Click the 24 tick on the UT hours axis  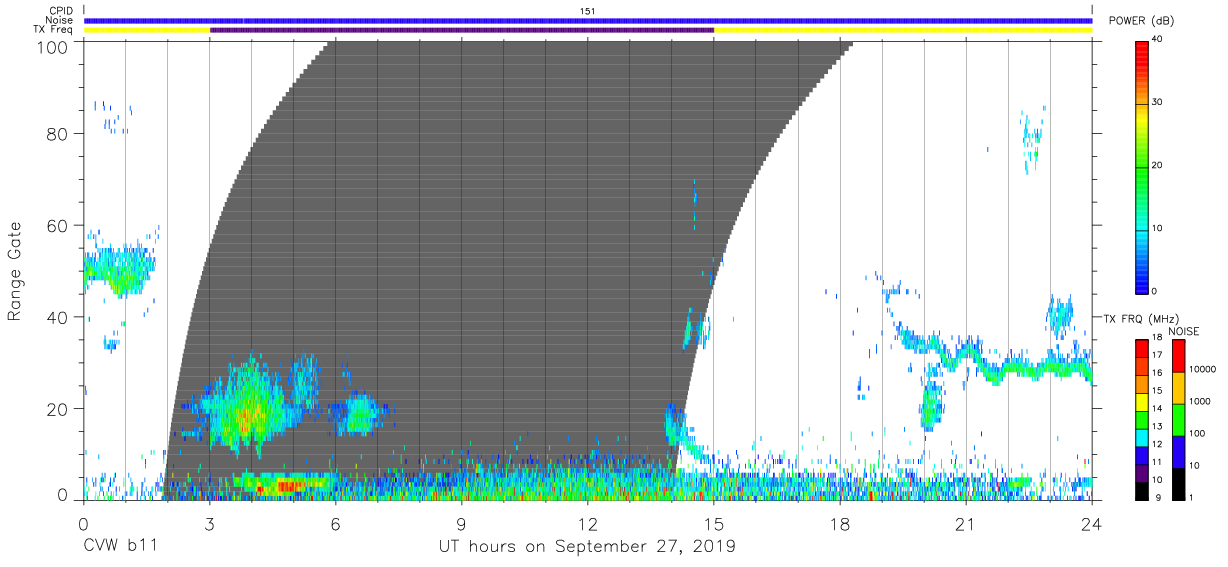coord(1092,524)
